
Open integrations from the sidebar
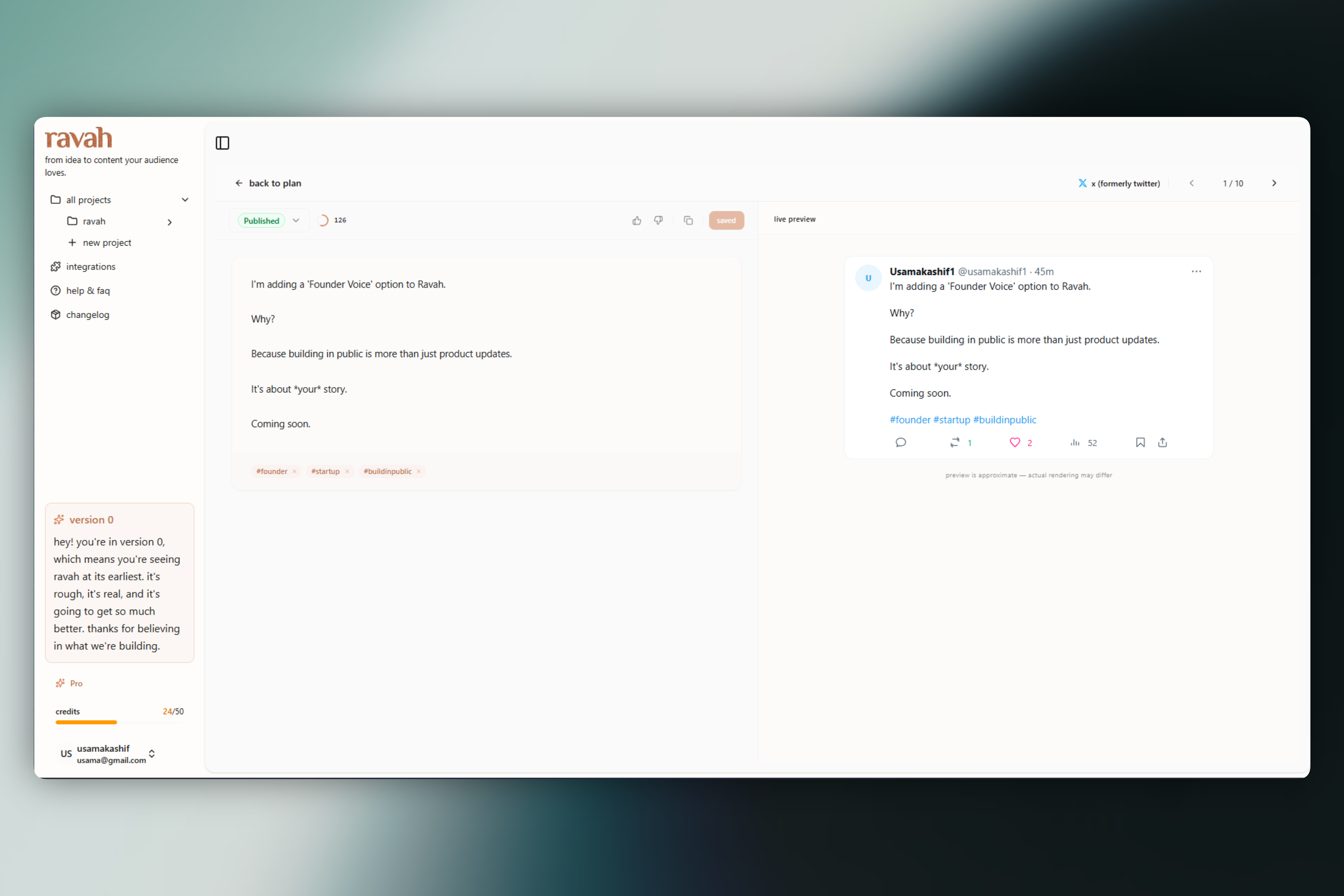click(90, 267)
